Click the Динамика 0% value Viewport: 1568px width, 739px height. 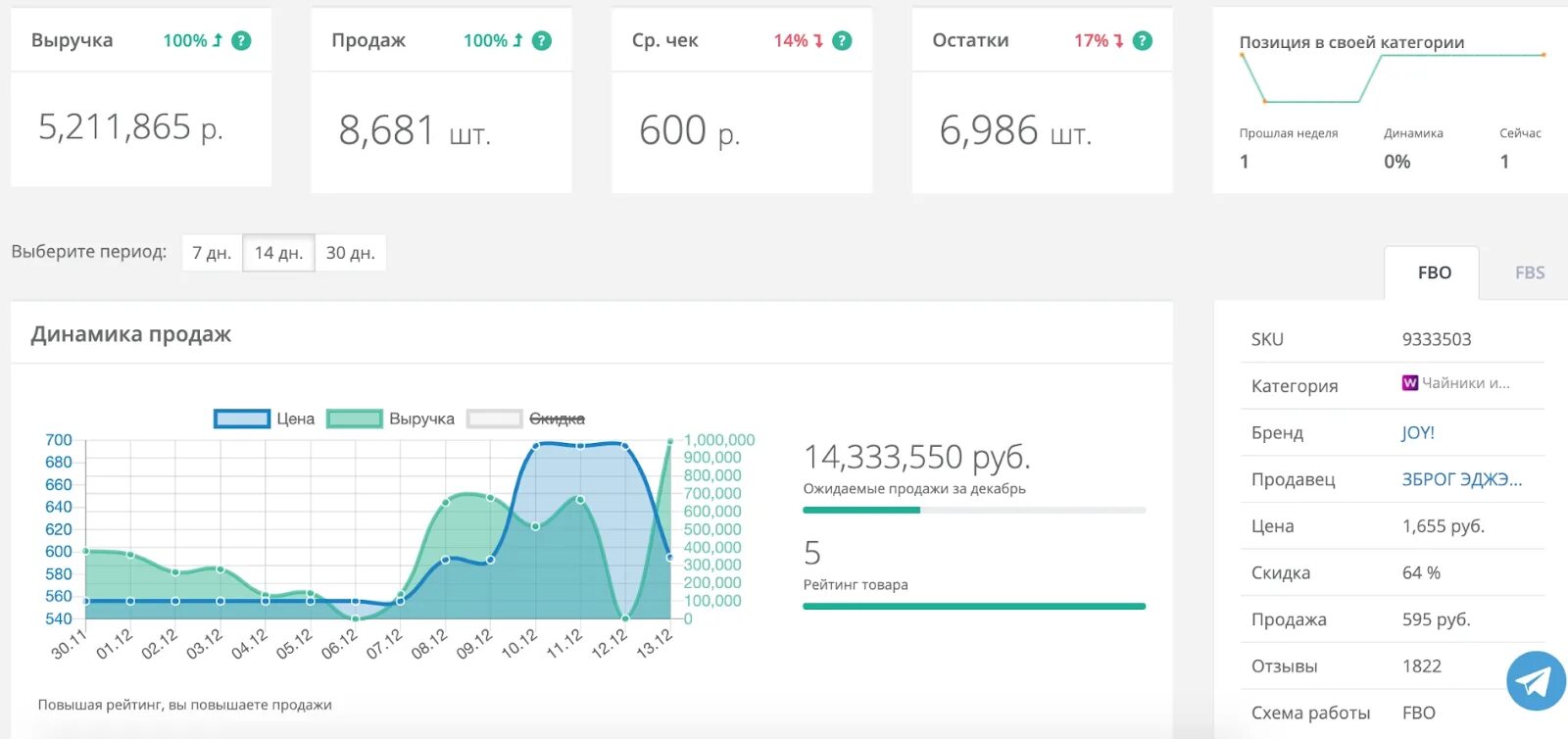tap(1396, 162)
